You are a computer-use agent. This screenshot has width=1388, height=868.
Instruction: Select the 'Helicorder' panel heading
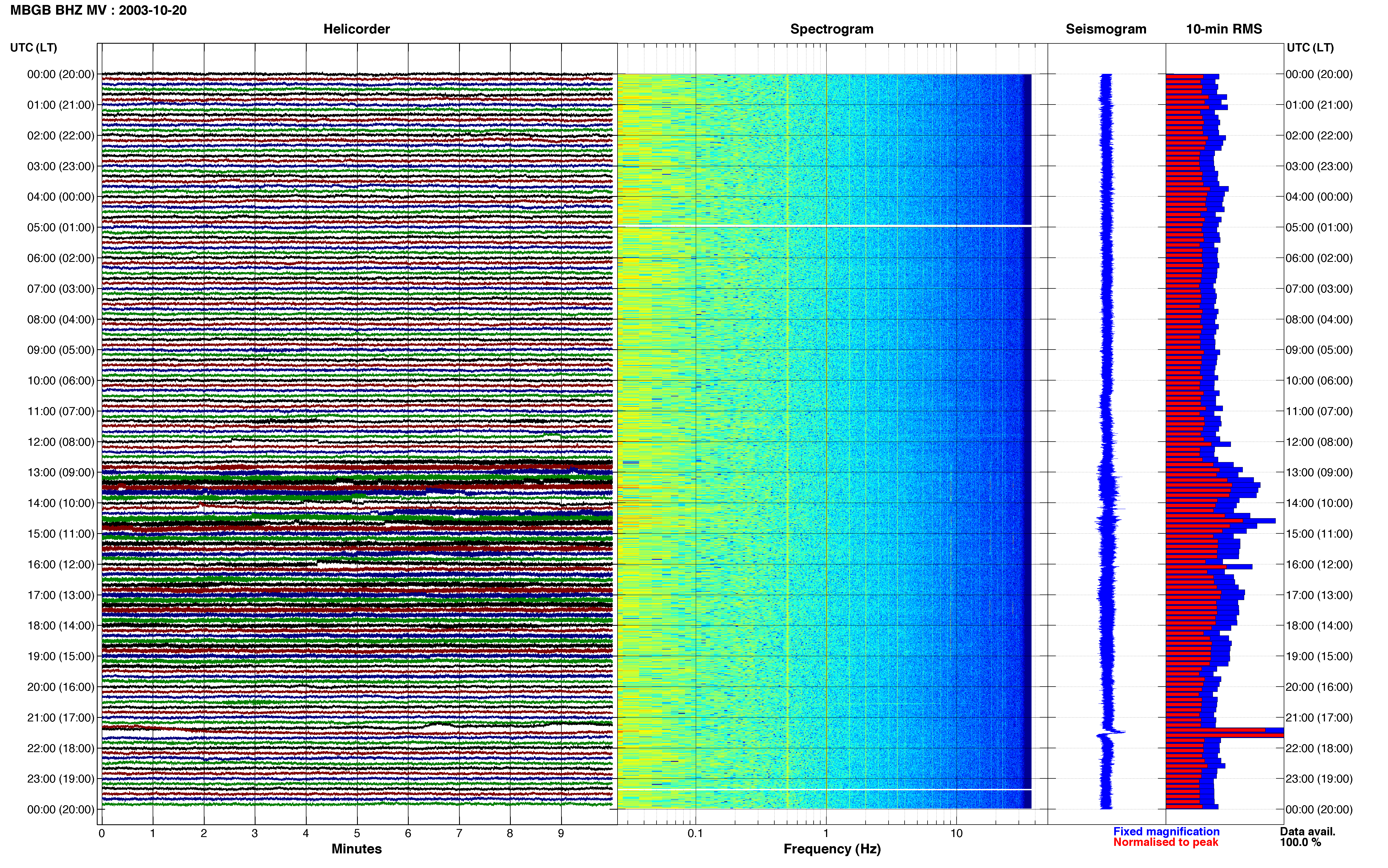click(x=356, y=29)
